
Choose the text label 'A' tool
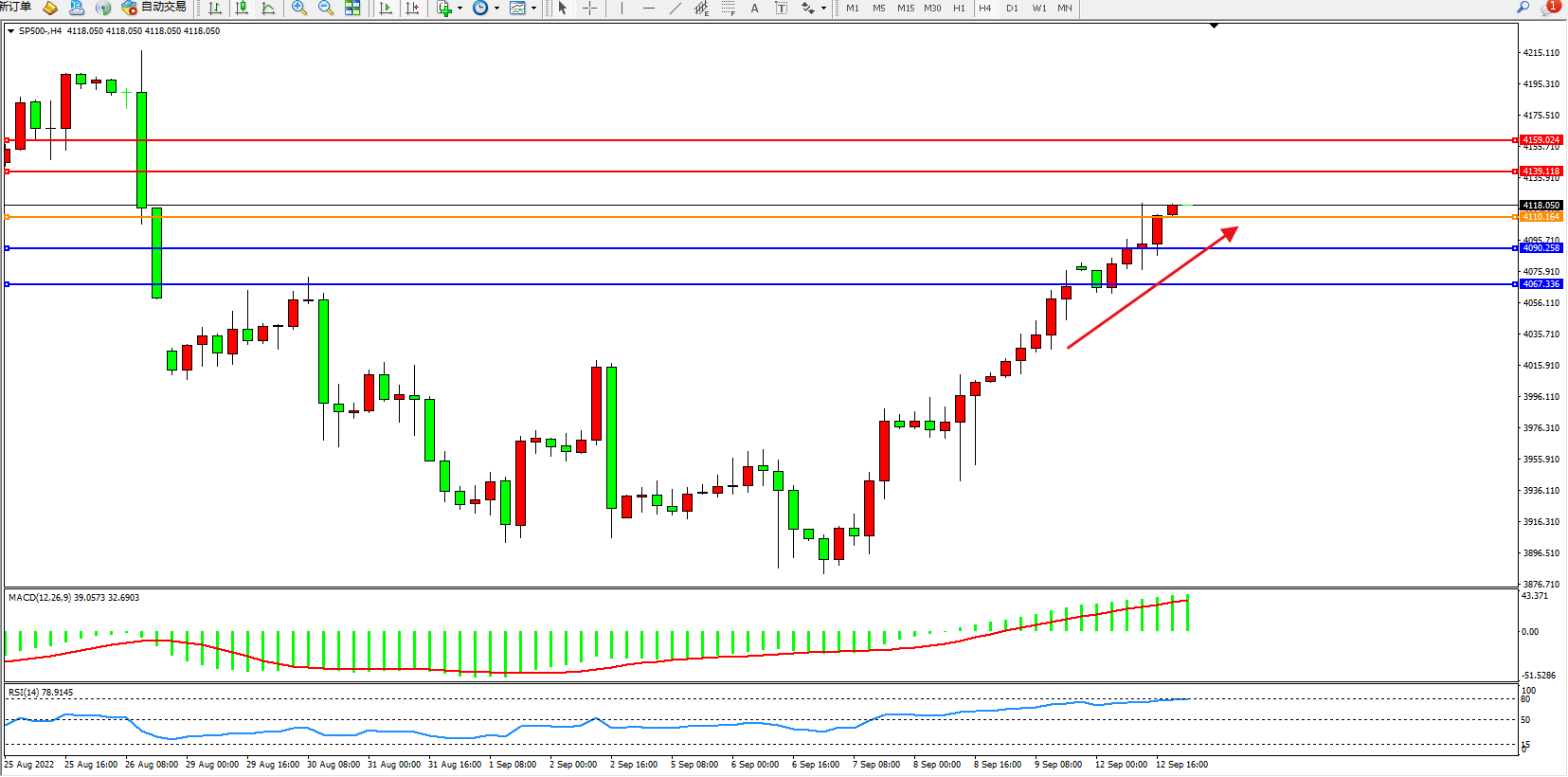pos(754,9)
